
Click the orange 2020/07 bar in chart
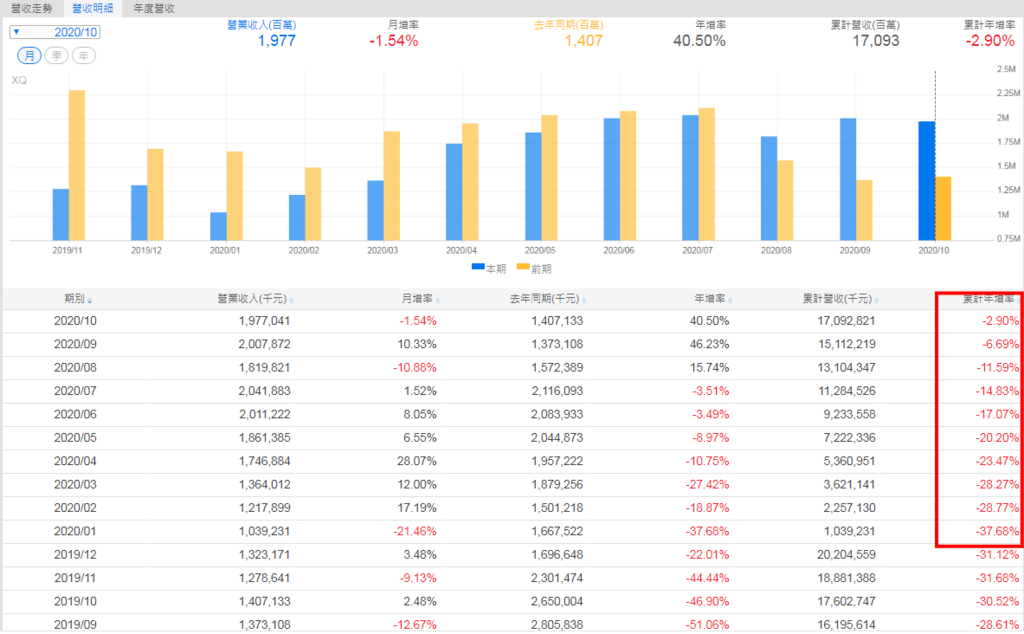click(x=707, y=174)
